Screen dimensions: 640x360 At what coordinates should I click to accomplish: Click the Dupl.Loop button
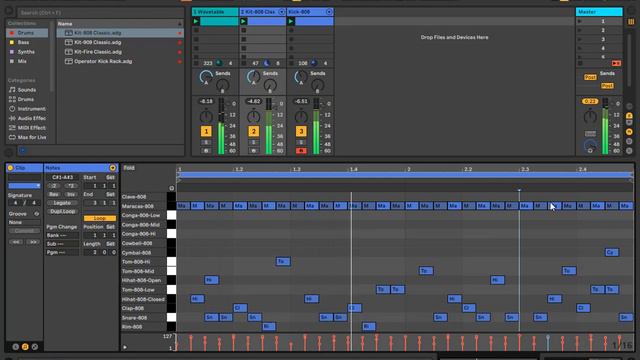pos(62,211)
